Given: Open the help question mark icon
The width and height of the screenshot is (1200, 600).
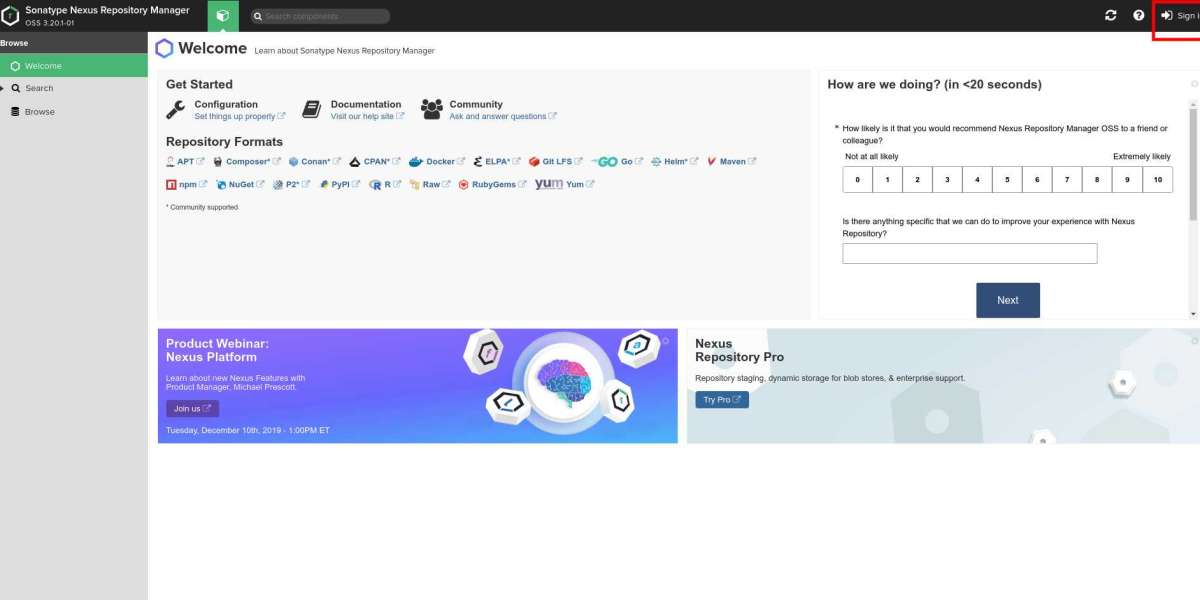Looking at the screenshot, I should point(1138,16).
